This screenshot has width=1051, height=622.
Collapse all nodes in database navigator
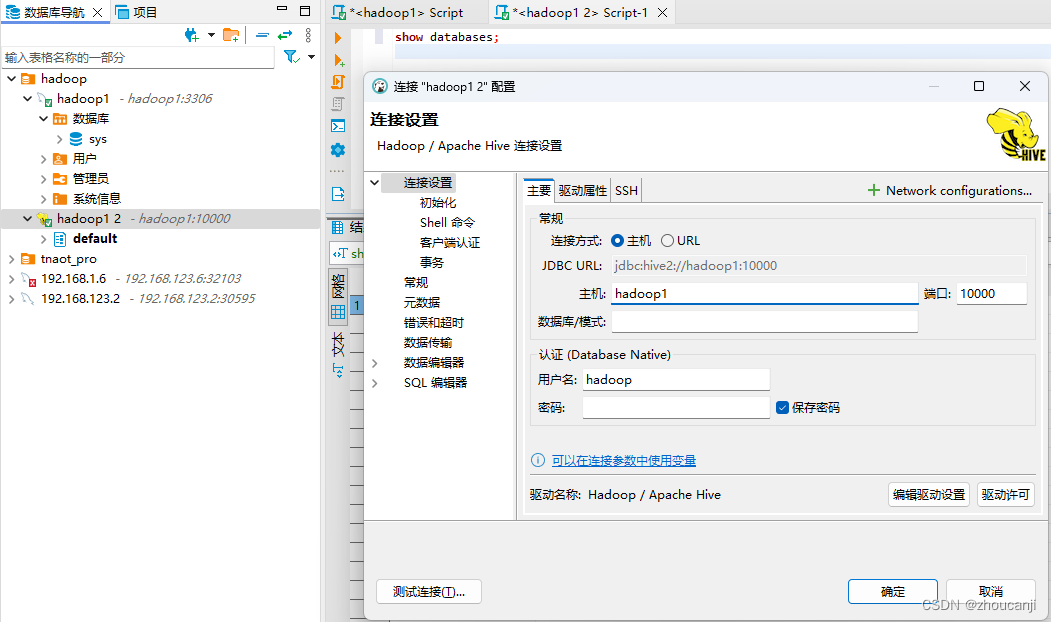[261, 34]
